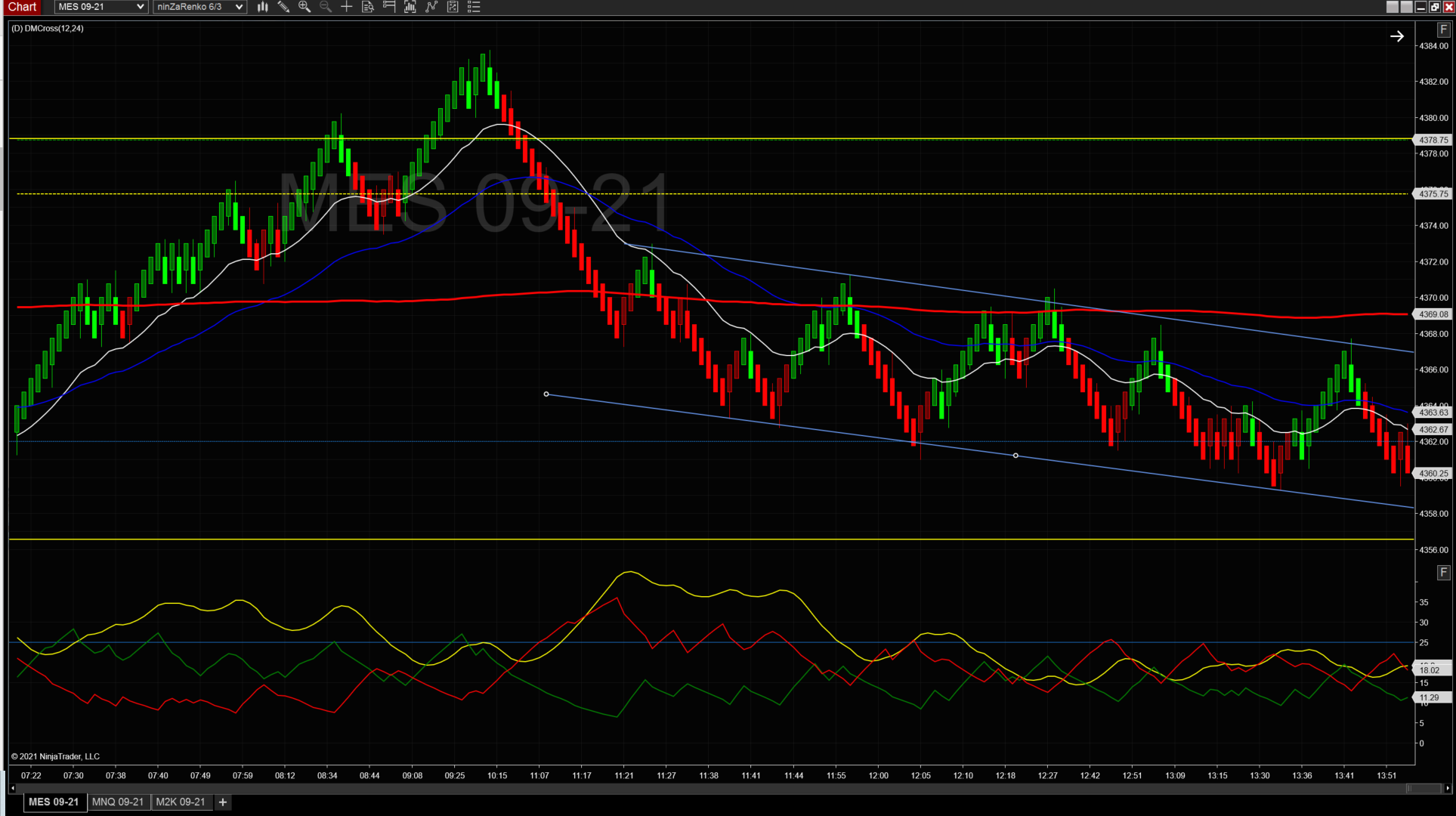Toggle the indicator panel F scale button
Viewport: 1456px width, 816px height.
[x=1443, y=572]
